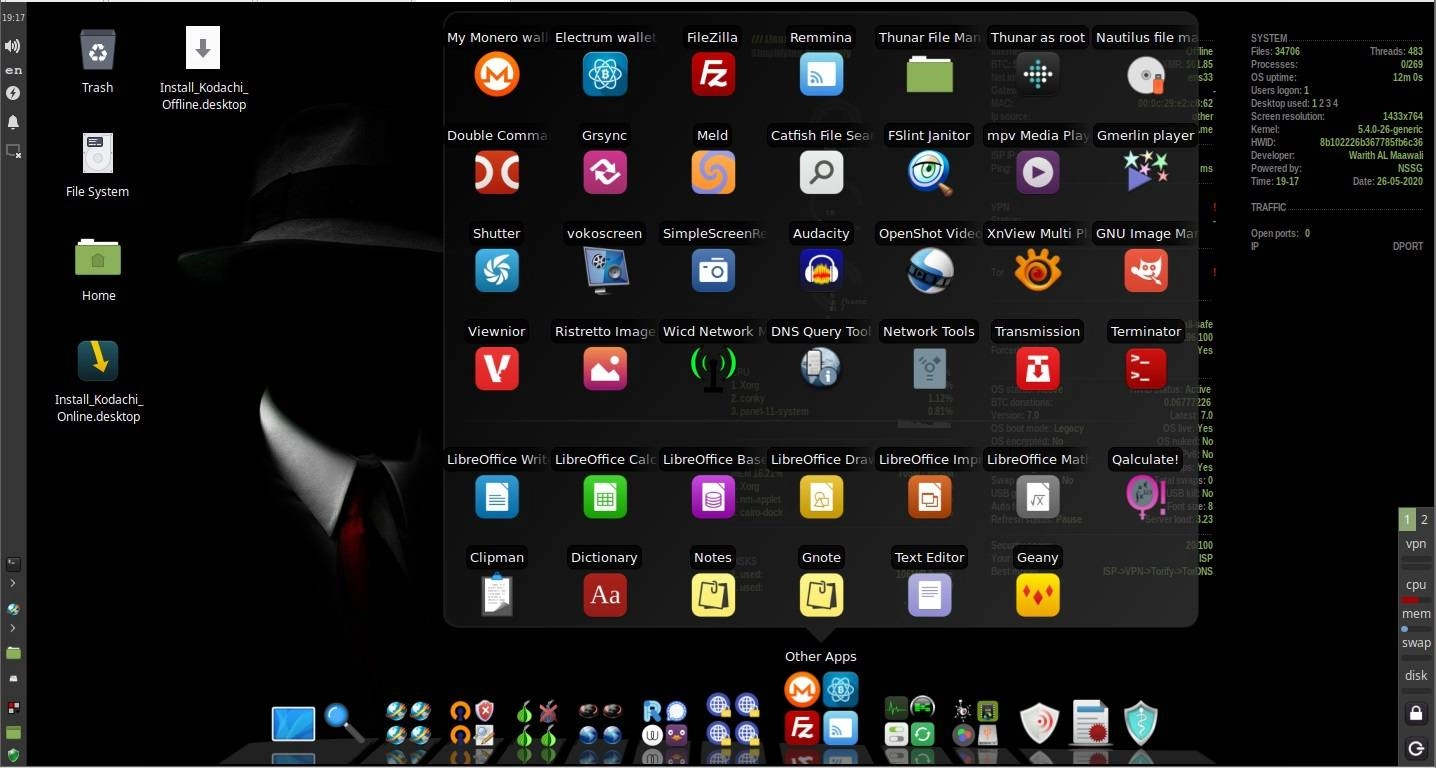Open Nautilus file manager icon
The width and height of the screenshot is (1436, 768).
point(1146,74)
